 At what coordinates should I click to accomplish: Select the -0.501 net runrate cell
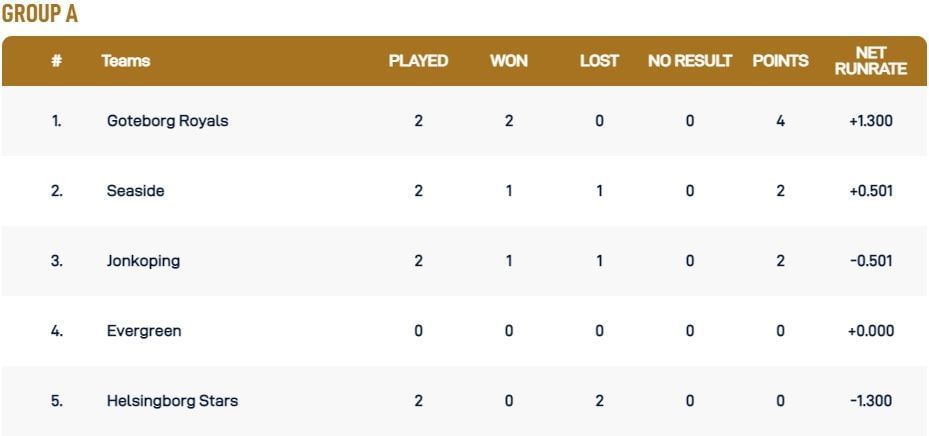pyautogui.click(x=870, y=261)
